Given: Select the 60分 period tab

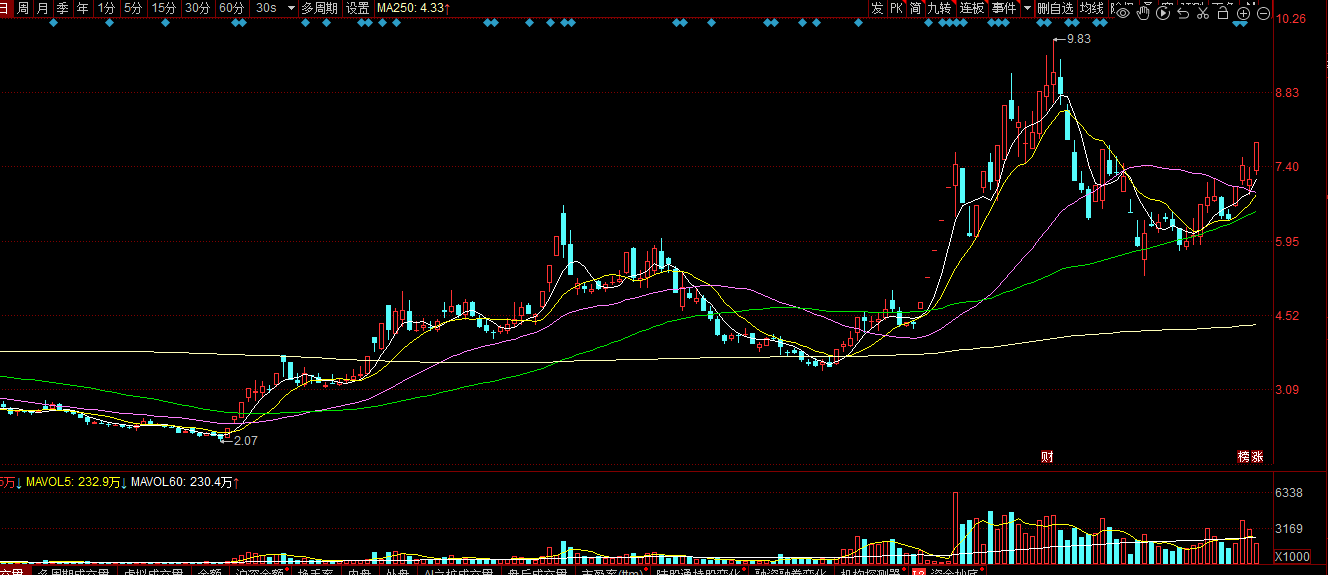Looking at the screenshot, I should tap(232, 8).
